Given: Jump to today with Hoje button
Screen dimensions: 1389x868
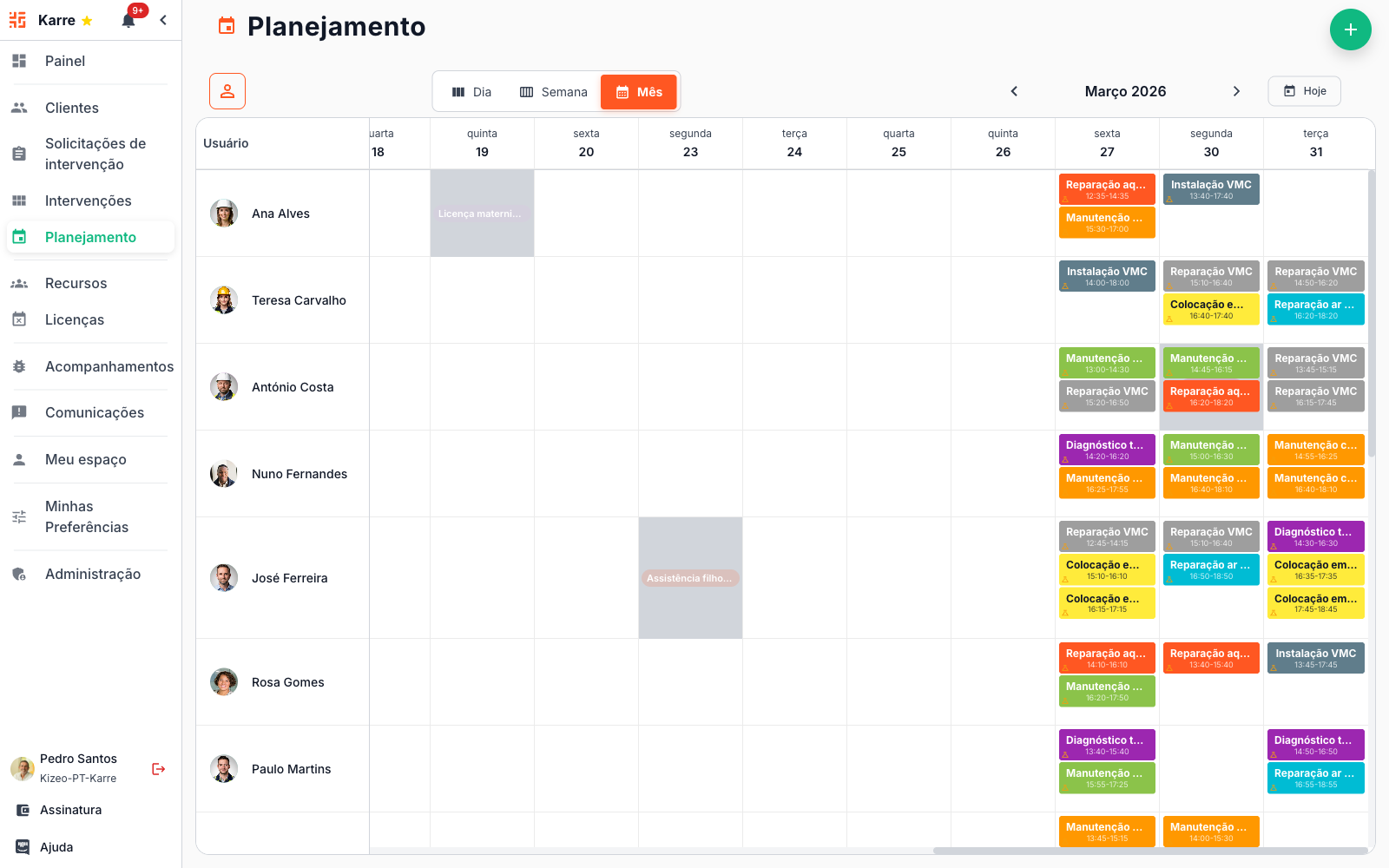Looking at the screenshot, I should pyautogui.click(x=1304, y=91).
